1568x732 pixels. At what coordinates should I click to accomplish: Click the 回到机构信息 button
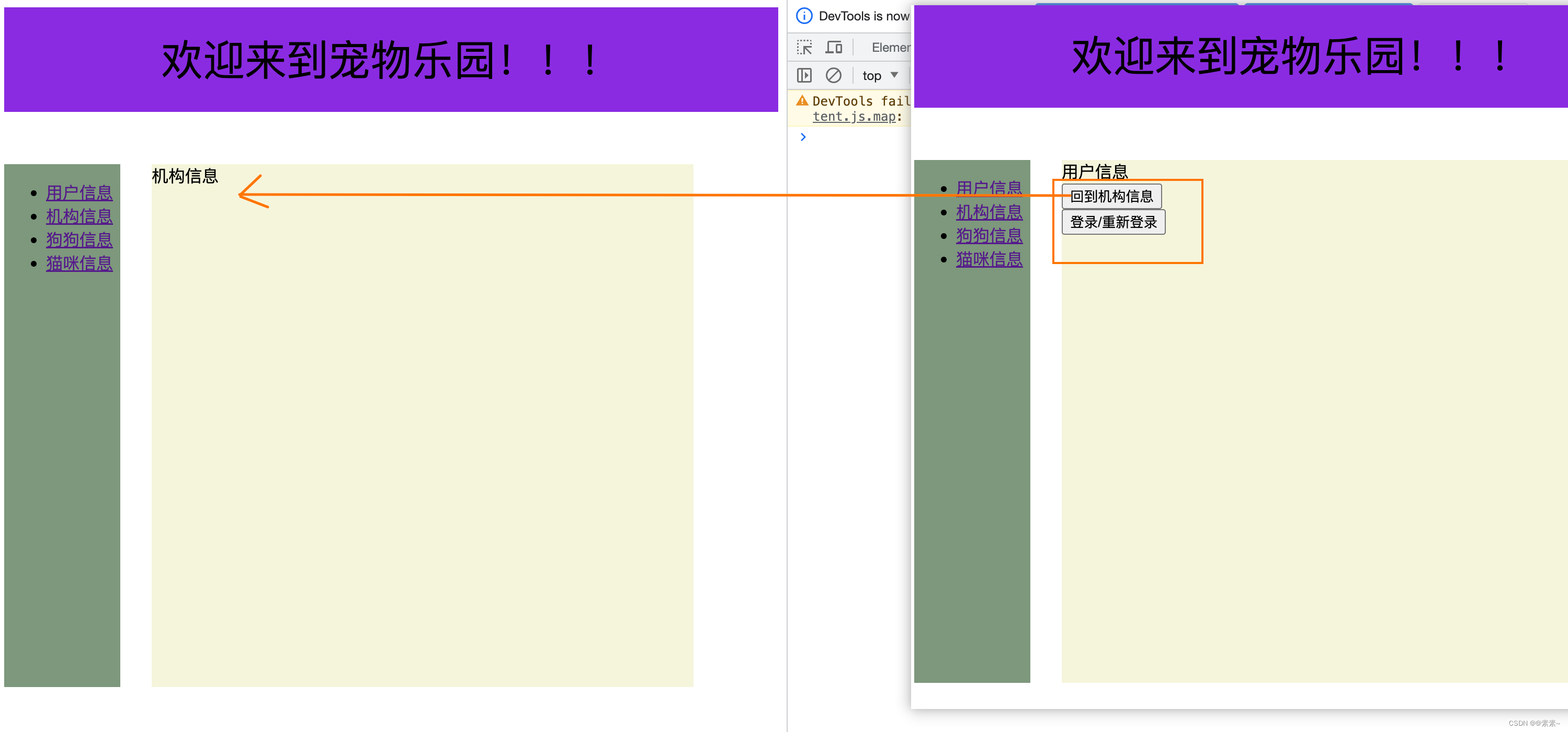point(1112,196)
